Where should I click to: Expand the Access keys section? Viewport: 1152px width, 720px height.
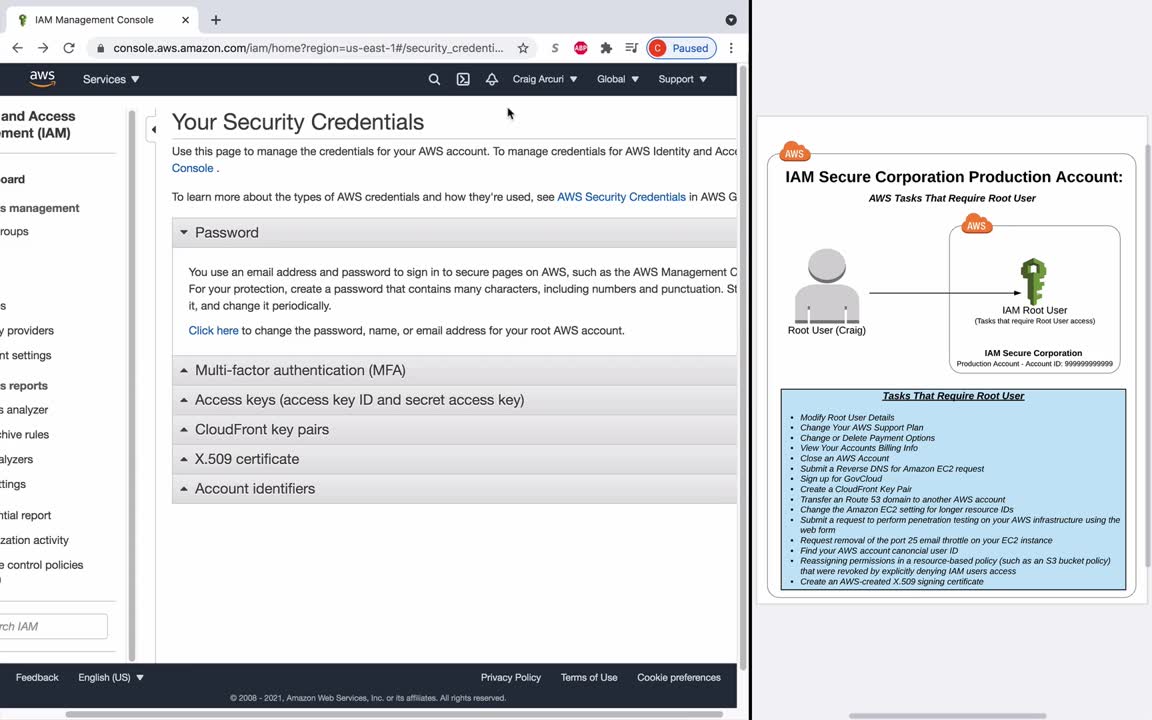pos(454,400)
